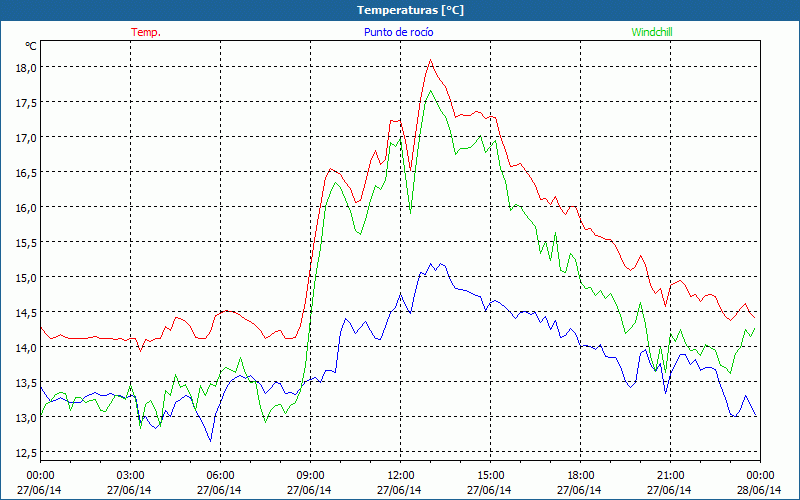
Task: Click the 15,0 y-axis value
Action: tap(26, 278)
